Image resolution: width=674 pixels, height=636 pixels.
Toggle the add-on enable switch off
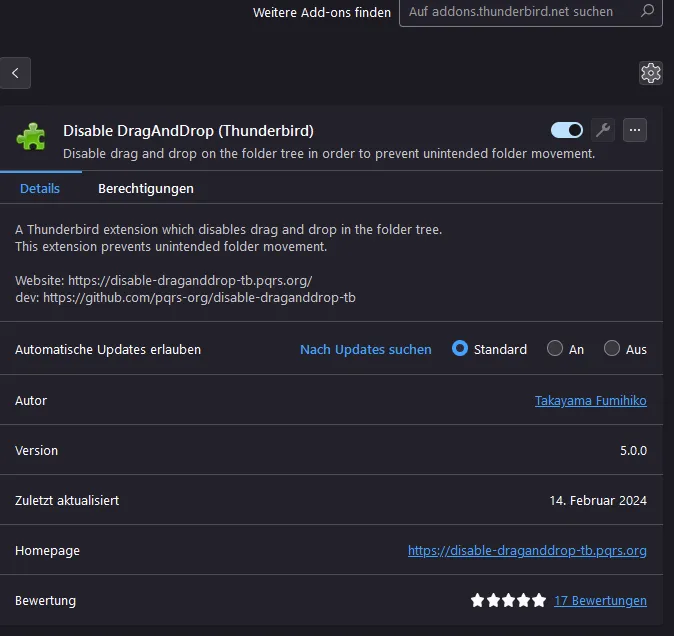pyautogui.click(x=567, y=130)
